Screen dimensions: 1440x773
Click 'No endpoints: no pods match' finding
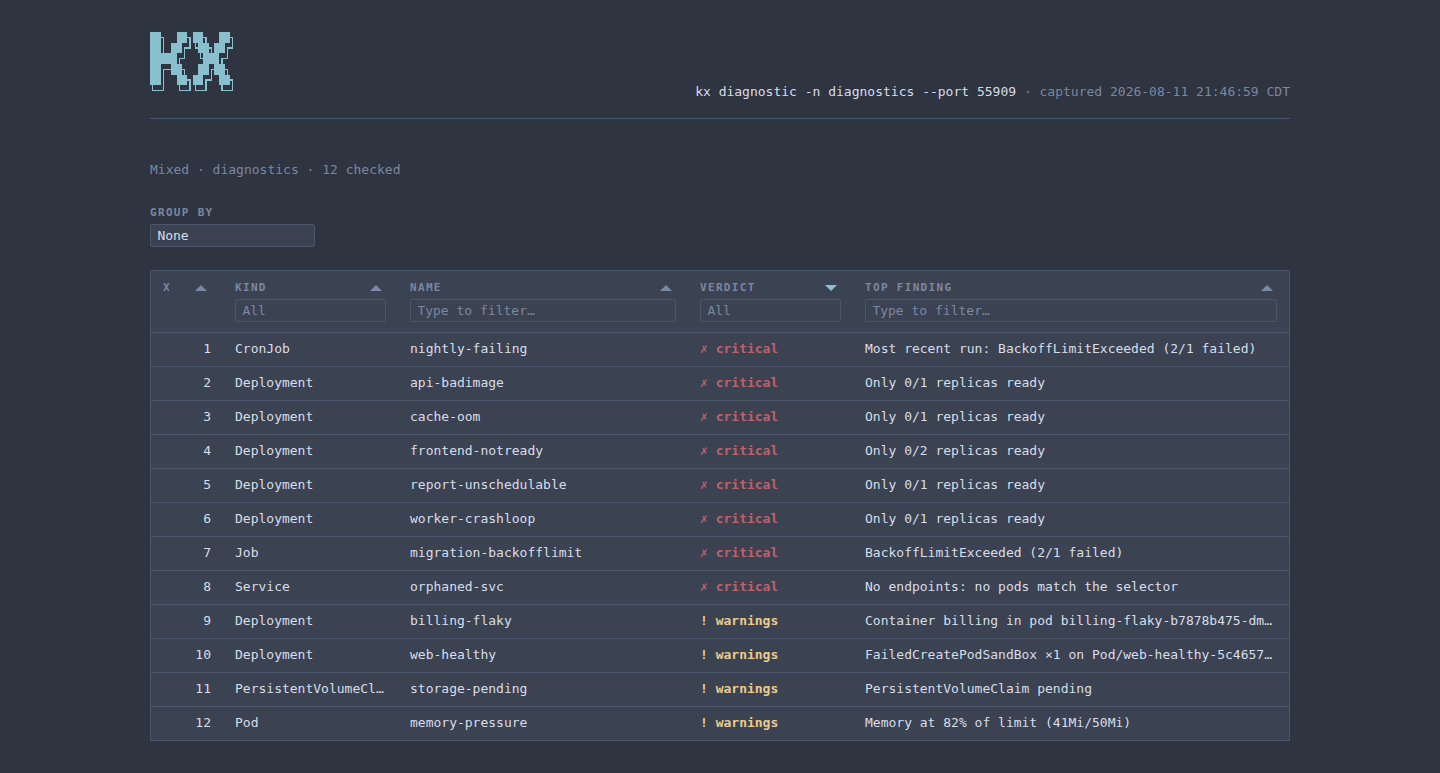1021,587
